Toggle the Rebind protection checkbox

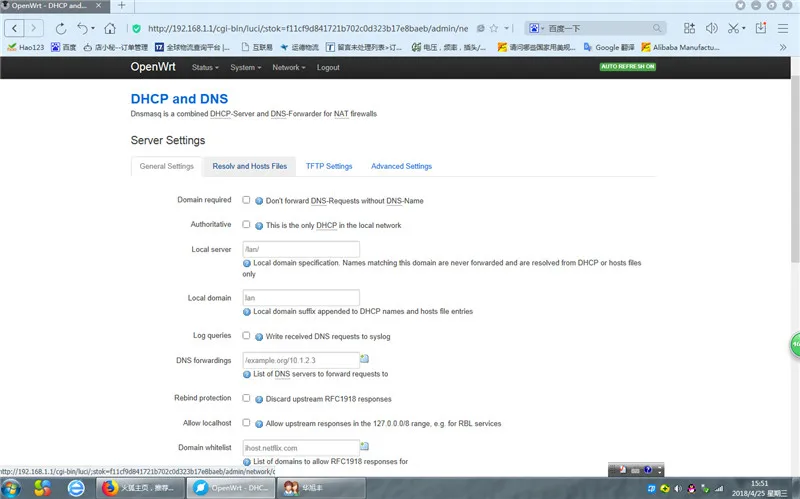(246, 398)
